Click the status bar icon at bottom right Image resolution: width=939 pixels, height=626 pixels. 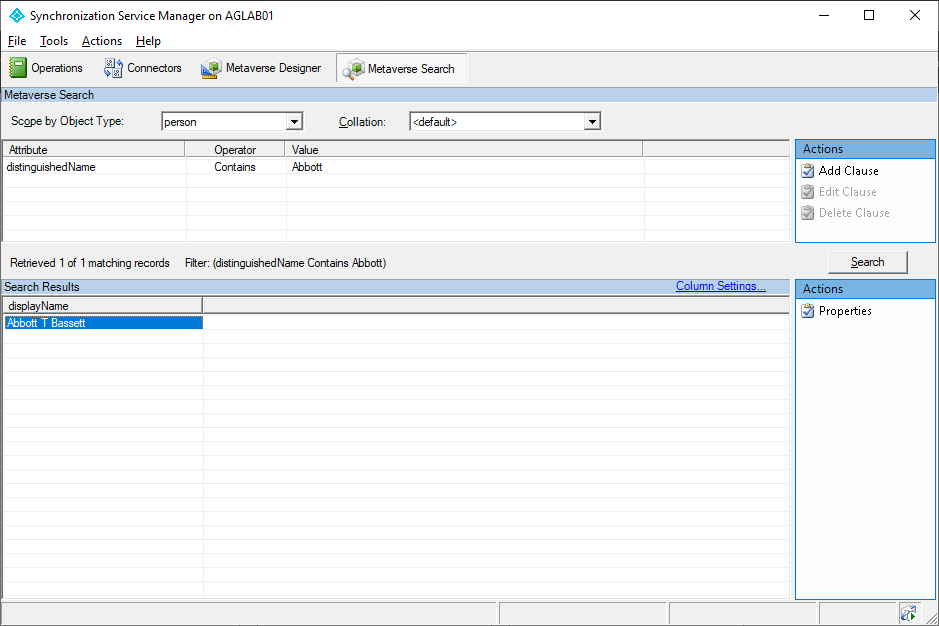click(908, 613)
